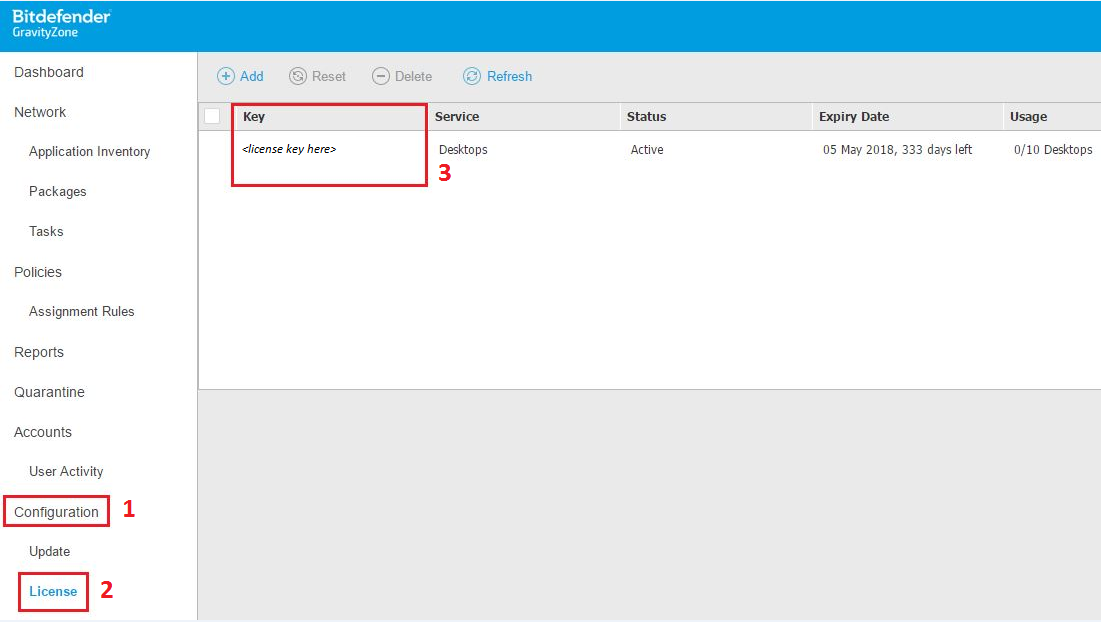Sort by the Key column header

[253, 117]
